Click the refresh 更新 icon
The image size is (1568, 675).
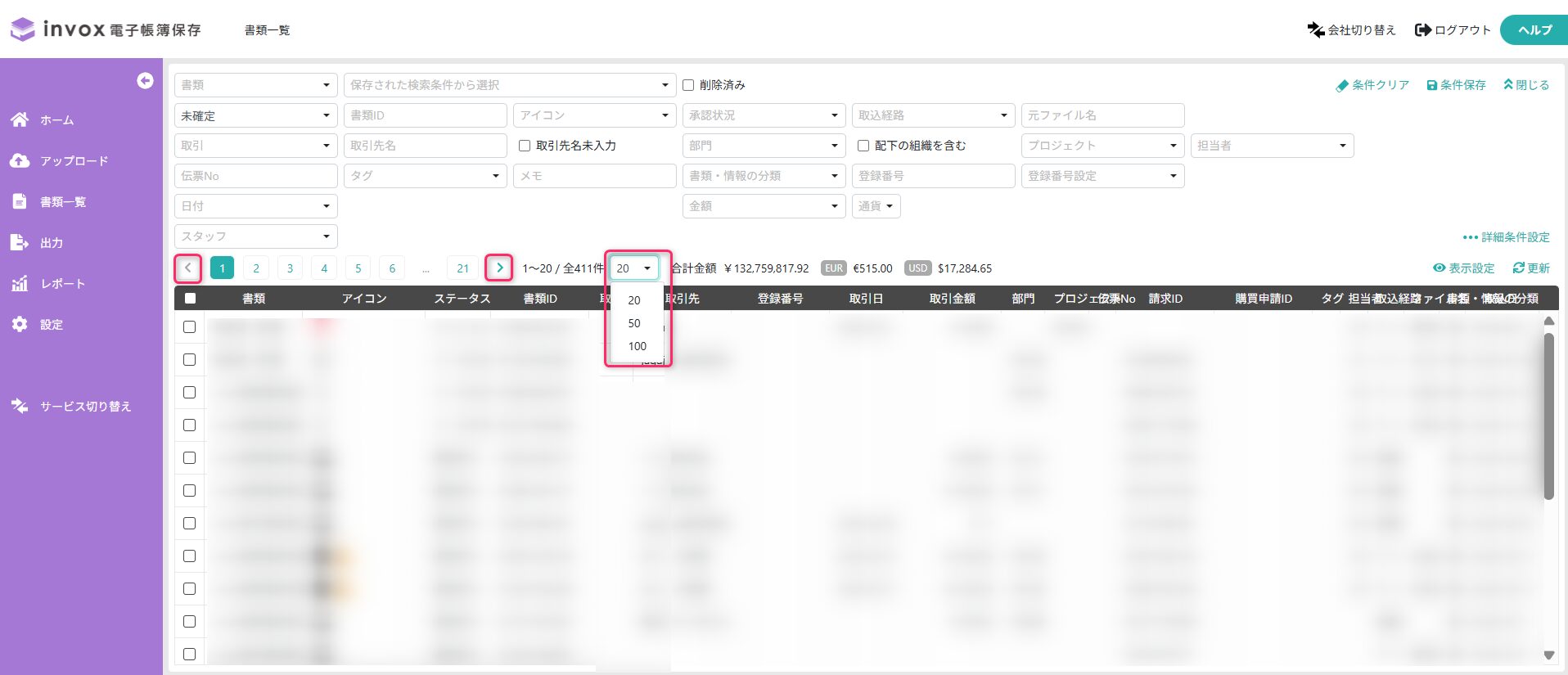click(1518, 268)
